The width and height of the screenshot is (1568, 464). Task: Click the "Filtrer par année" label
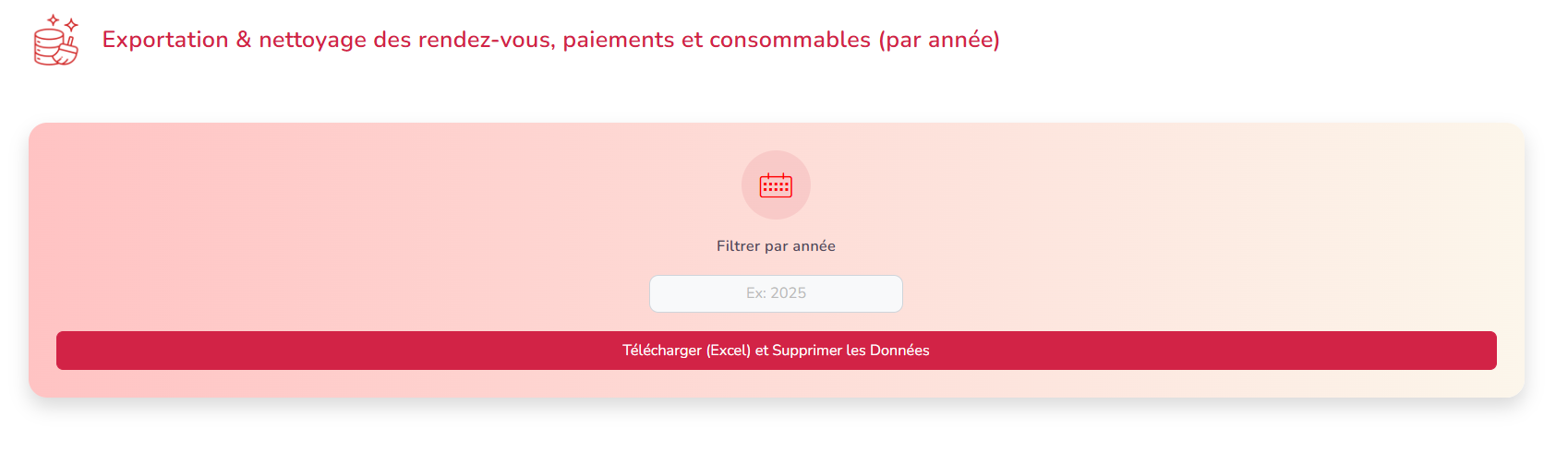pos(776,246)
